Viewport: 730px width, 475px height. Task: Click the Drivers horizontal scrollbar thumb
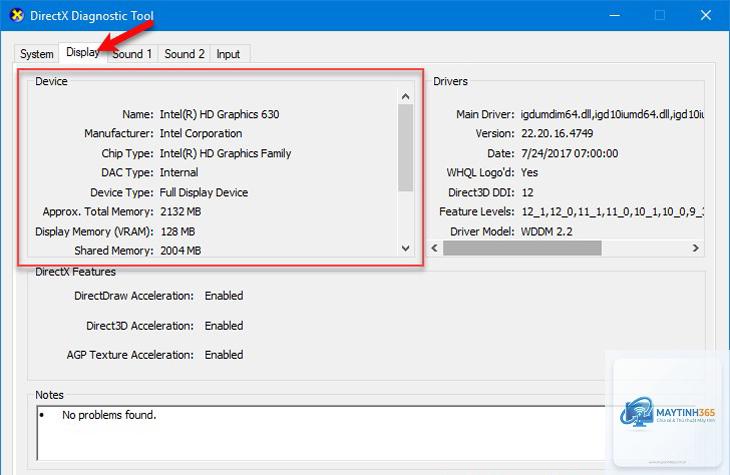[x=522, y=248]
